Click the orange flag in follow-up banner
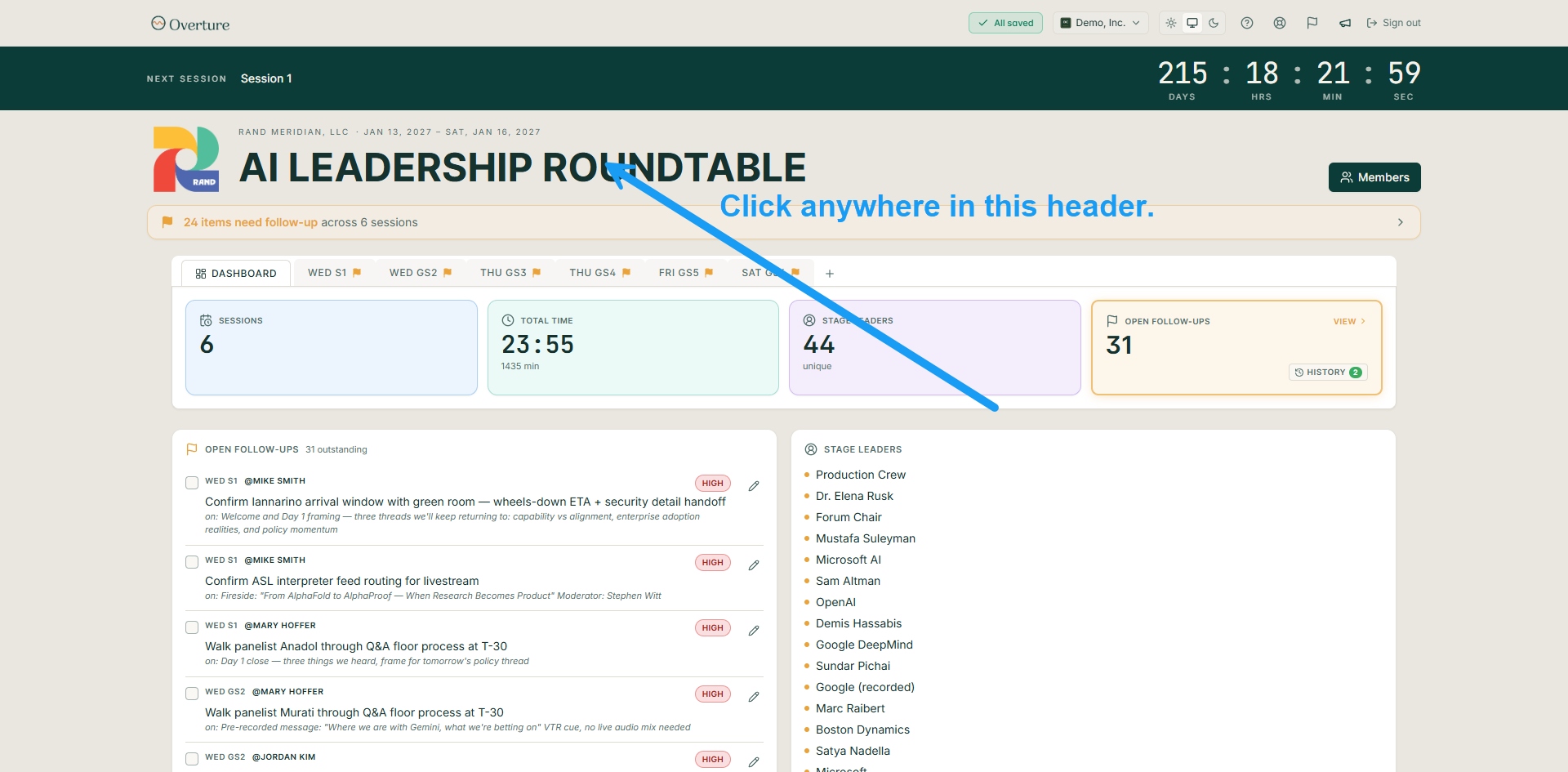 tap(167, 222)
